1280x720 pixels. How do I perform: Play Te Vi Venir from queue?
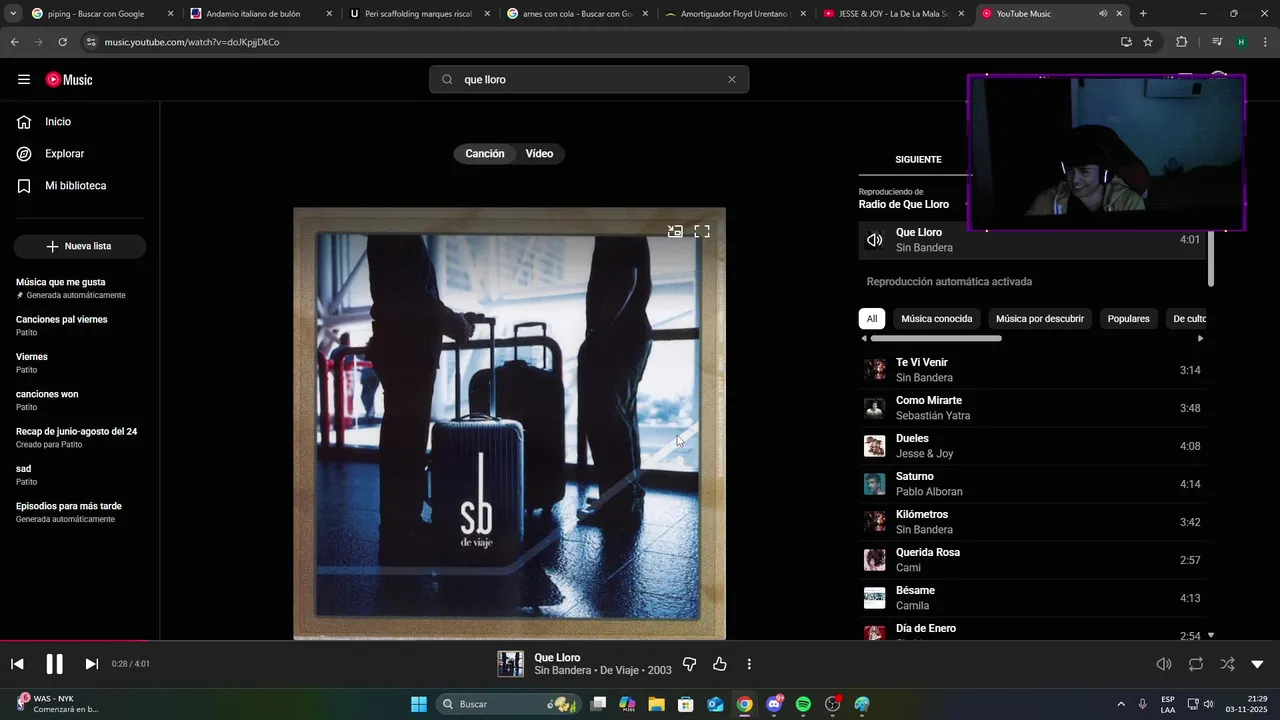pos(1032,370)
